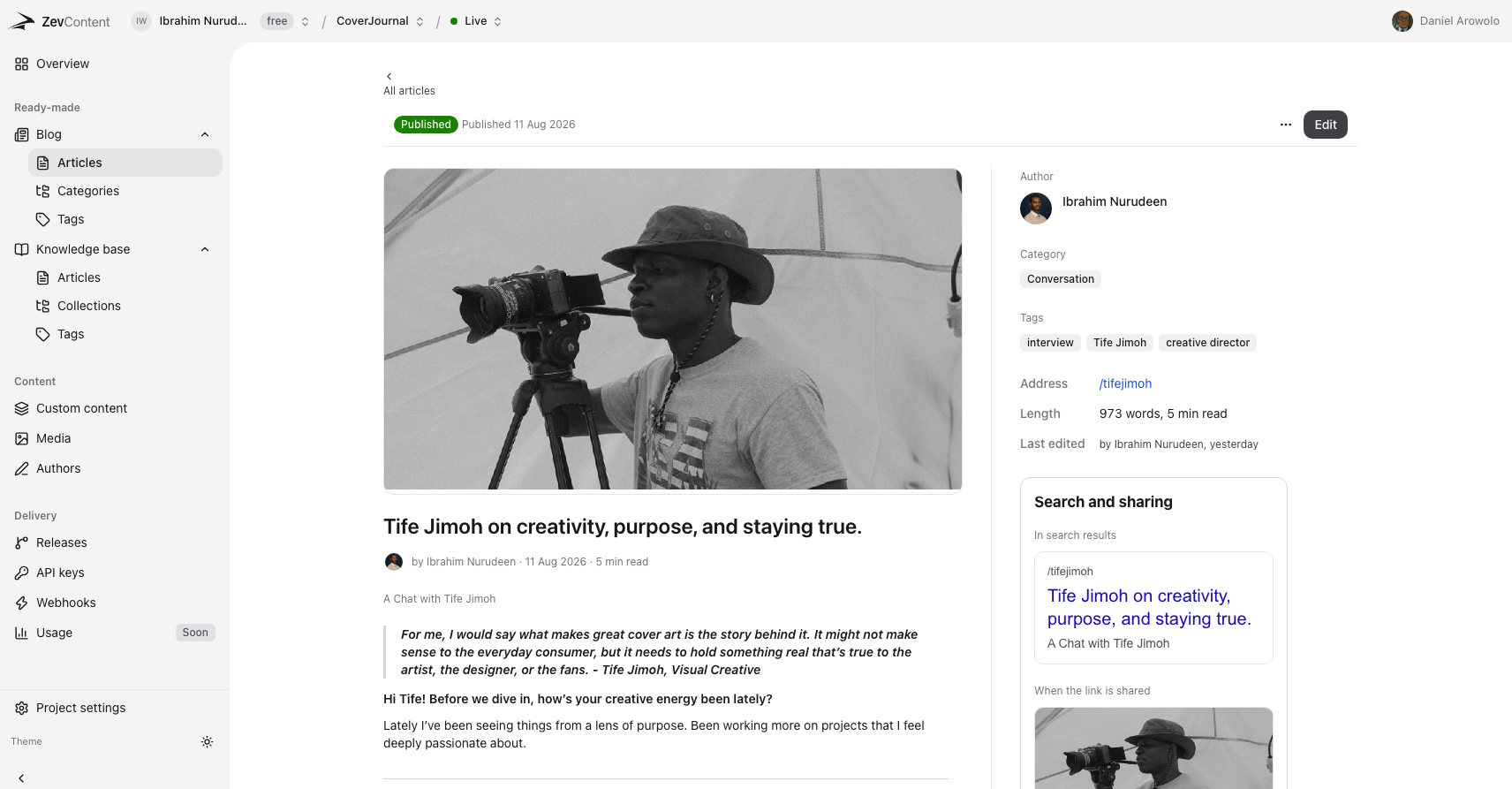Click the API keys key icon
Screen dimensions: 1512x789
click(21, 573)
